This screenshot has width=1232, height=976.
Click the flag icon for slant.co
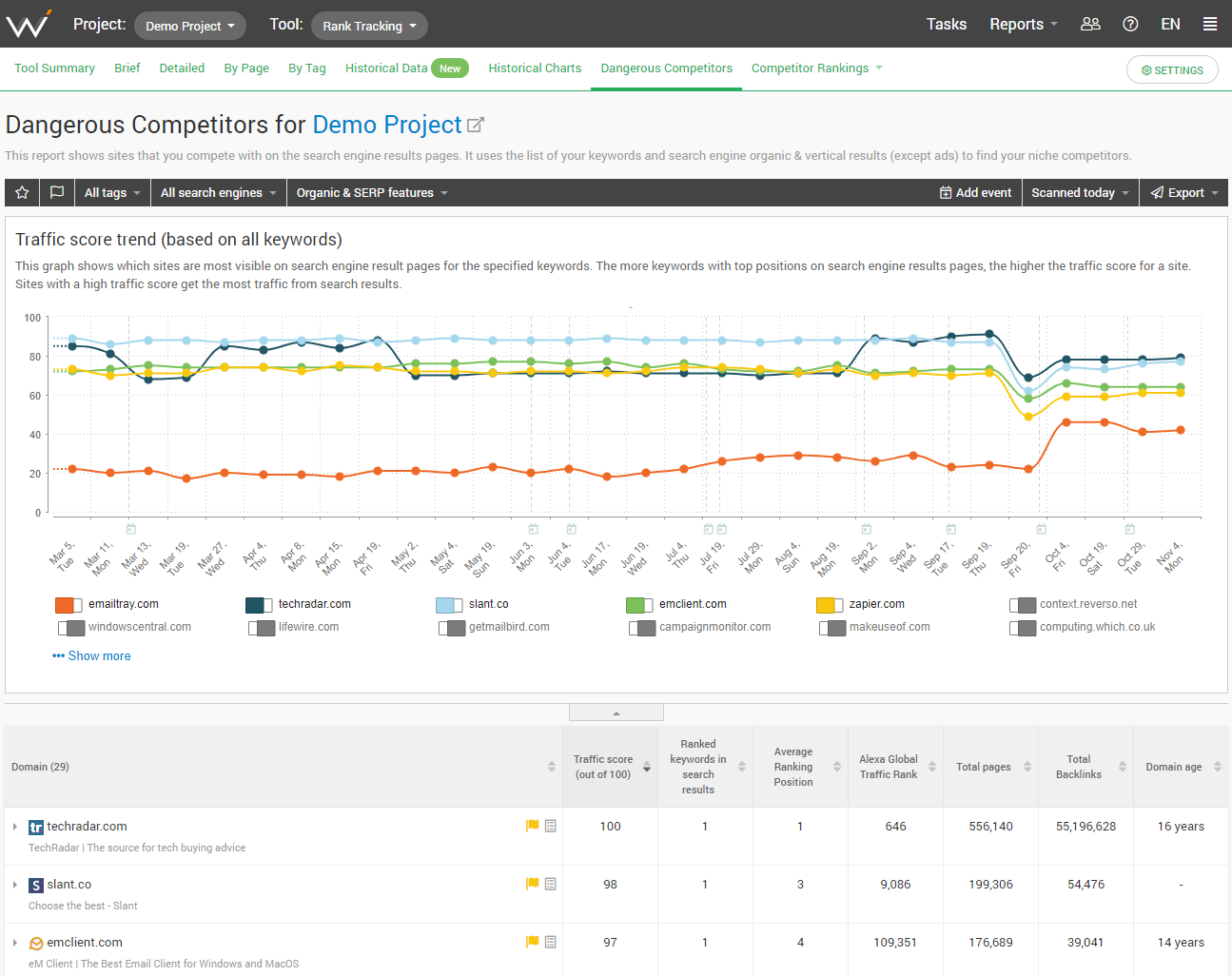coord(533,884)
